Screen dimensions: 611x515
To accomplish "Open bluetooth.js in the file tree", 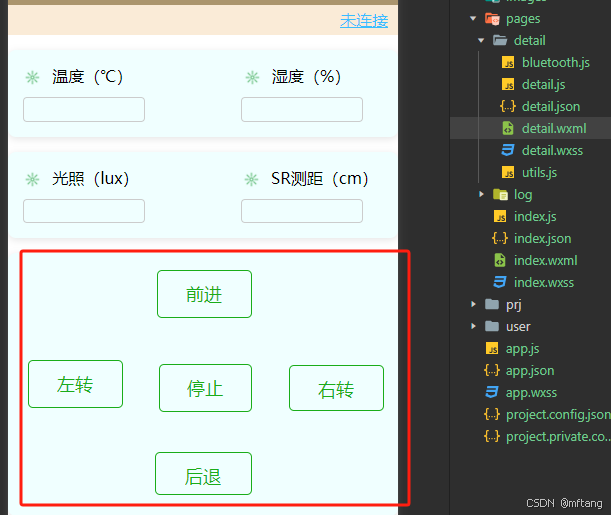I will point(556,62).
